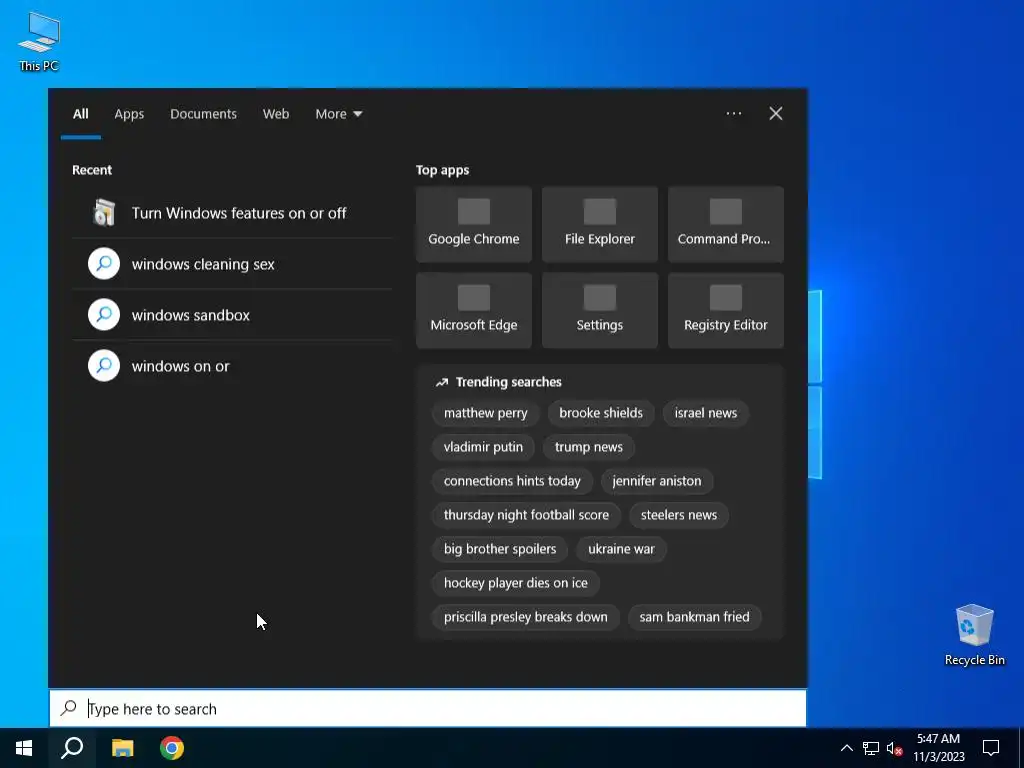Switch to the Documents search tab

pos(203,114)
